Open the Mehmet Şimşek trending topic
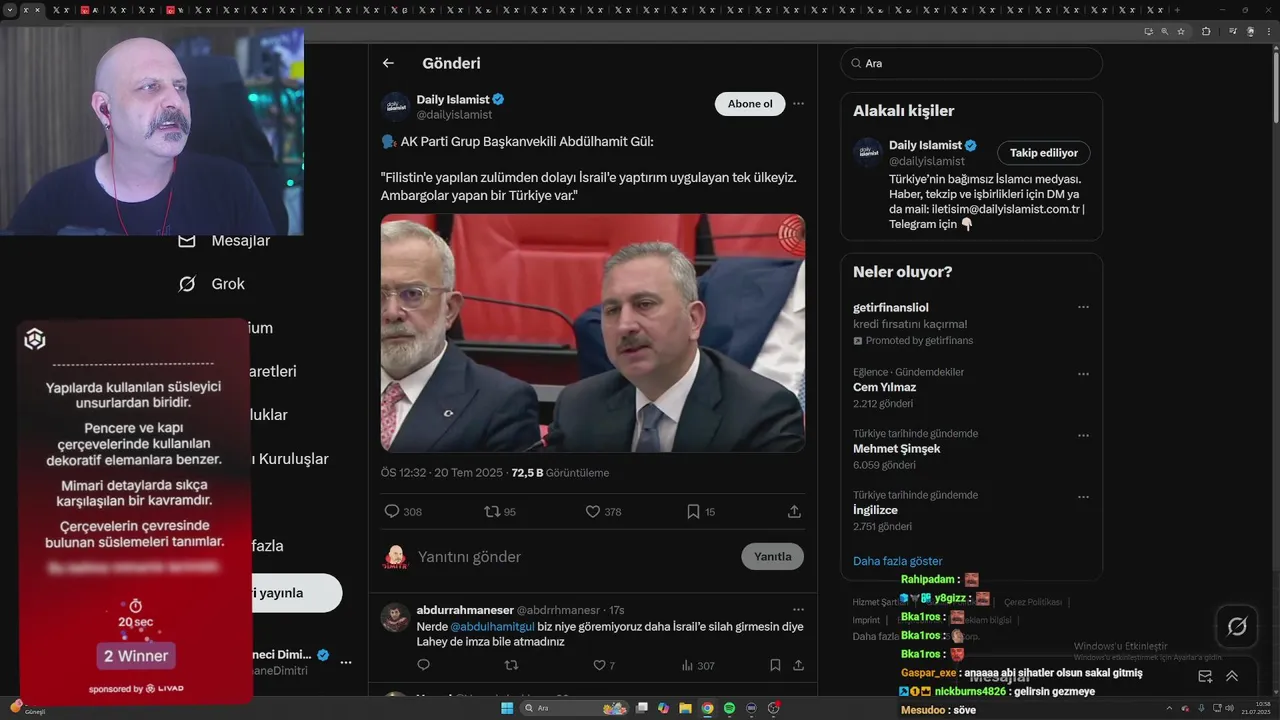This screenshot has width=1280, height=720. (896, 449)
